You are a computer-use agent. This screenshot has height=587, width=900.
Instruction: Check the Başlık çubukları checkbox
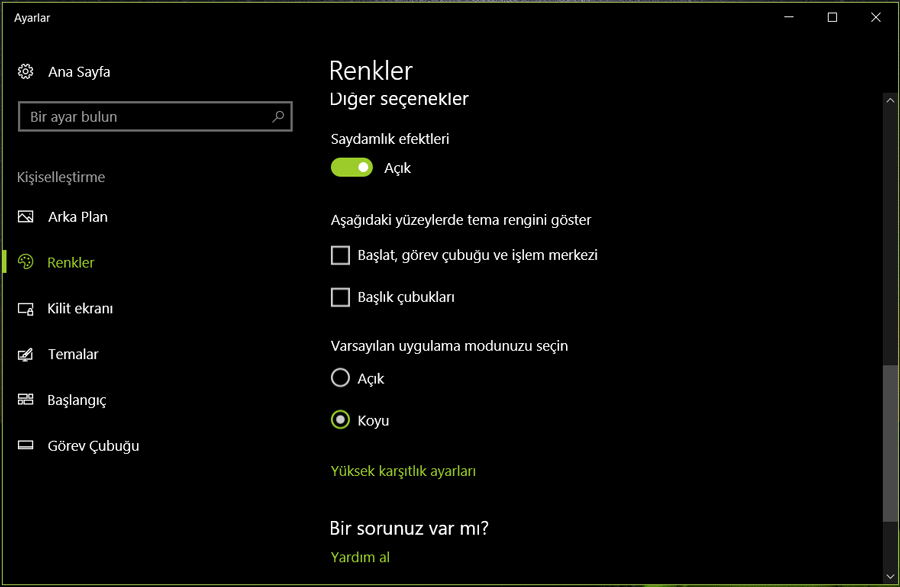click(340, 297)
